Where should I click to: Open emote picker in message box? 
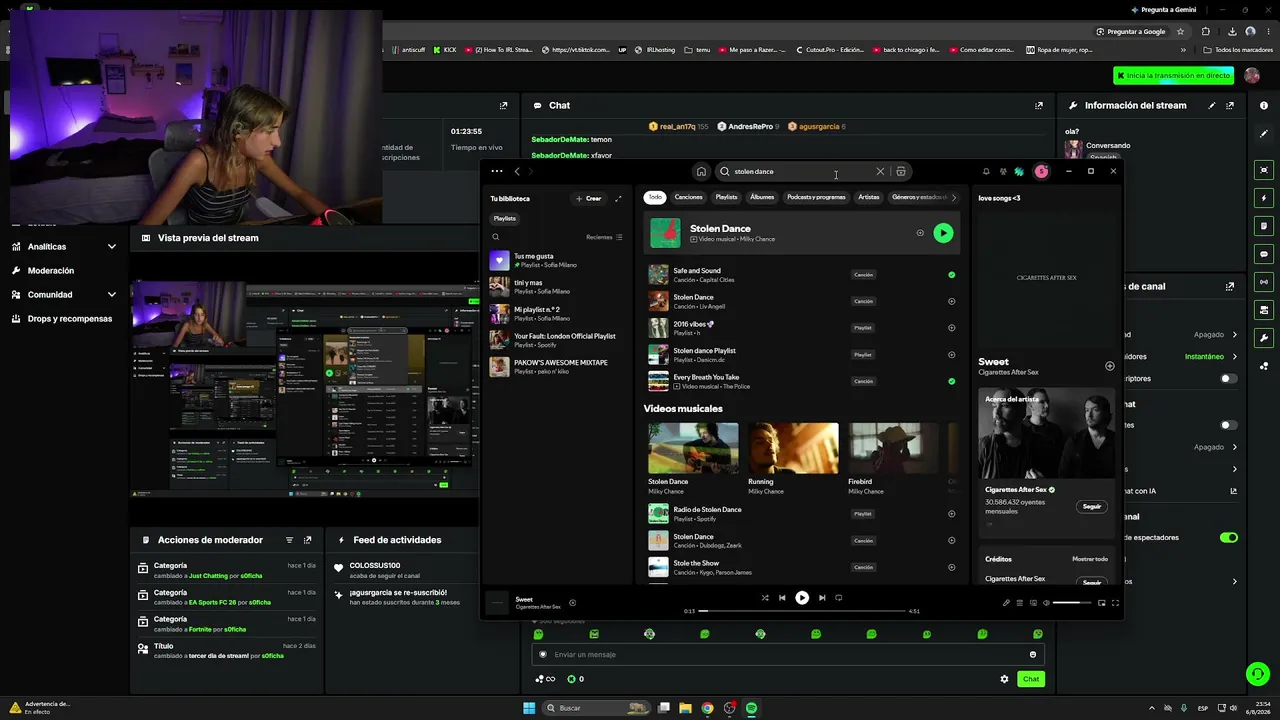(1033, 654)
